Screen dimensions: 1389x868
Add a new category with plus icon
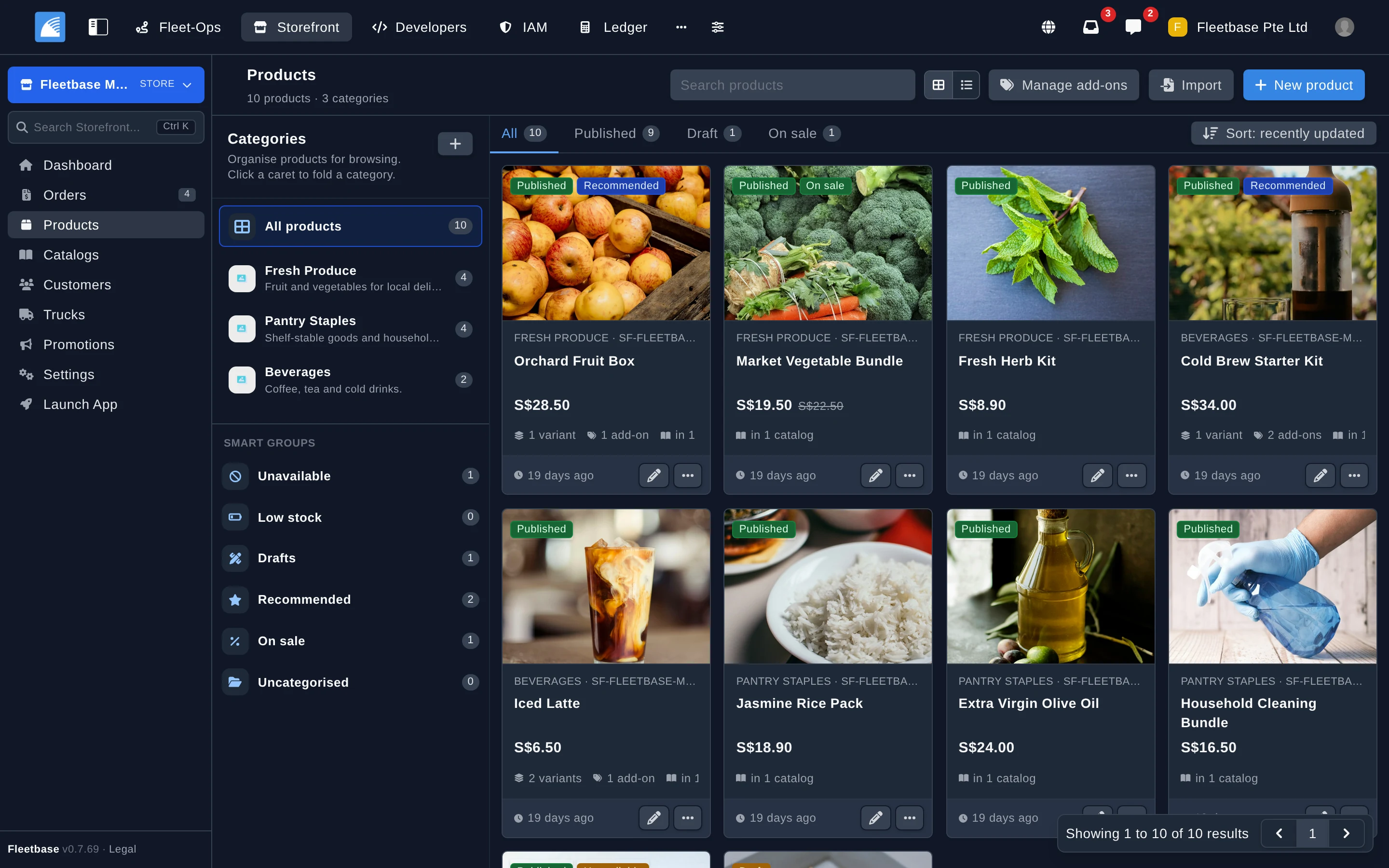[x=455, y=144]
